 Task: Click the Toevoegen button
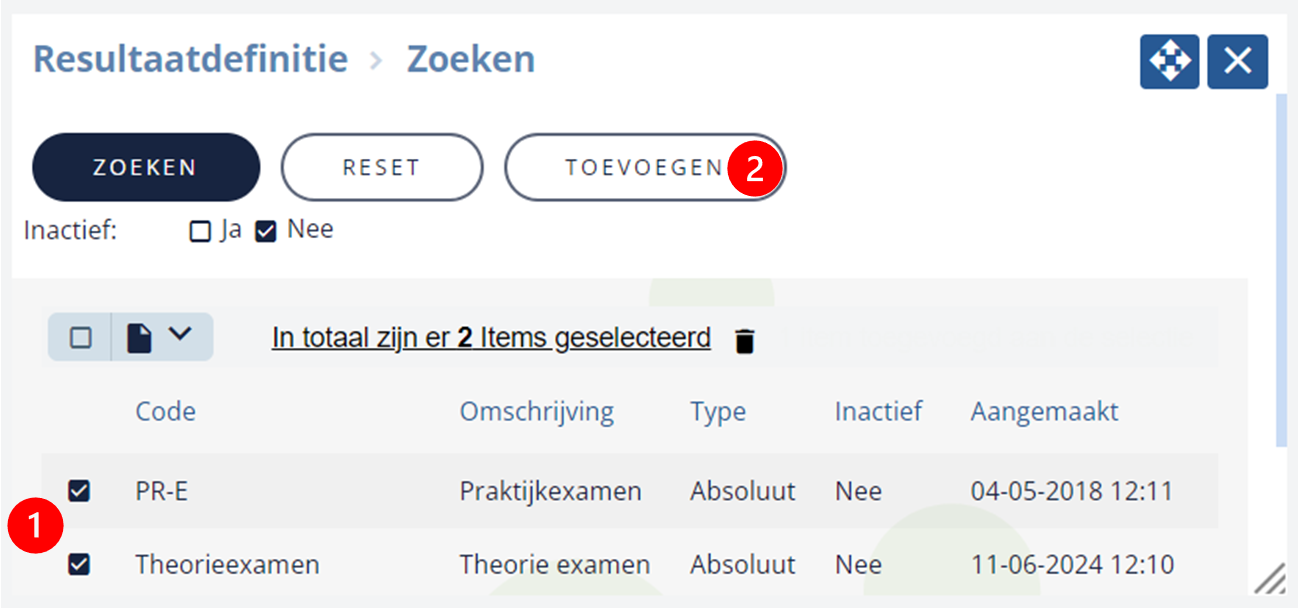pyautogui.click(x=644, y=168)
